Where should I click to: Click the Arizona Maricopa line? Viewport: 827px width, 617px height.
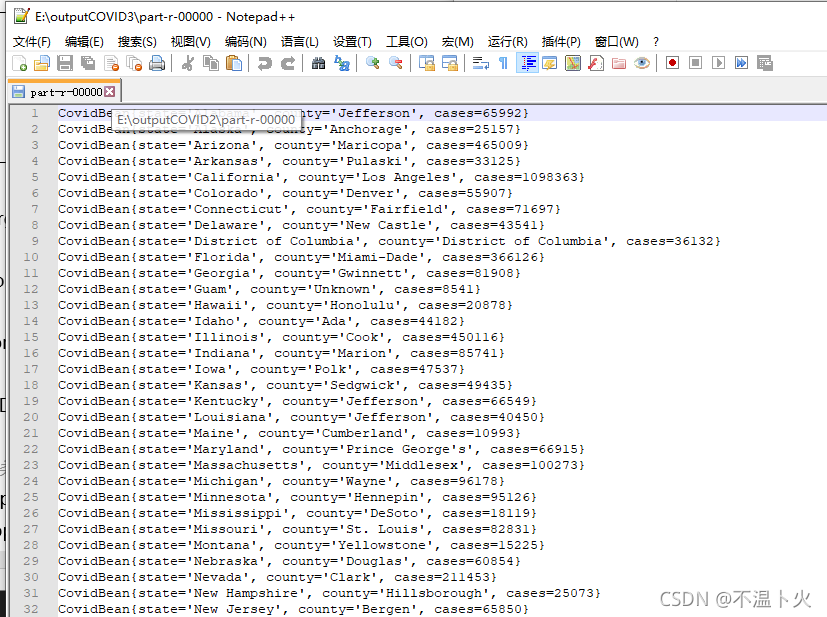click(293, 145)
